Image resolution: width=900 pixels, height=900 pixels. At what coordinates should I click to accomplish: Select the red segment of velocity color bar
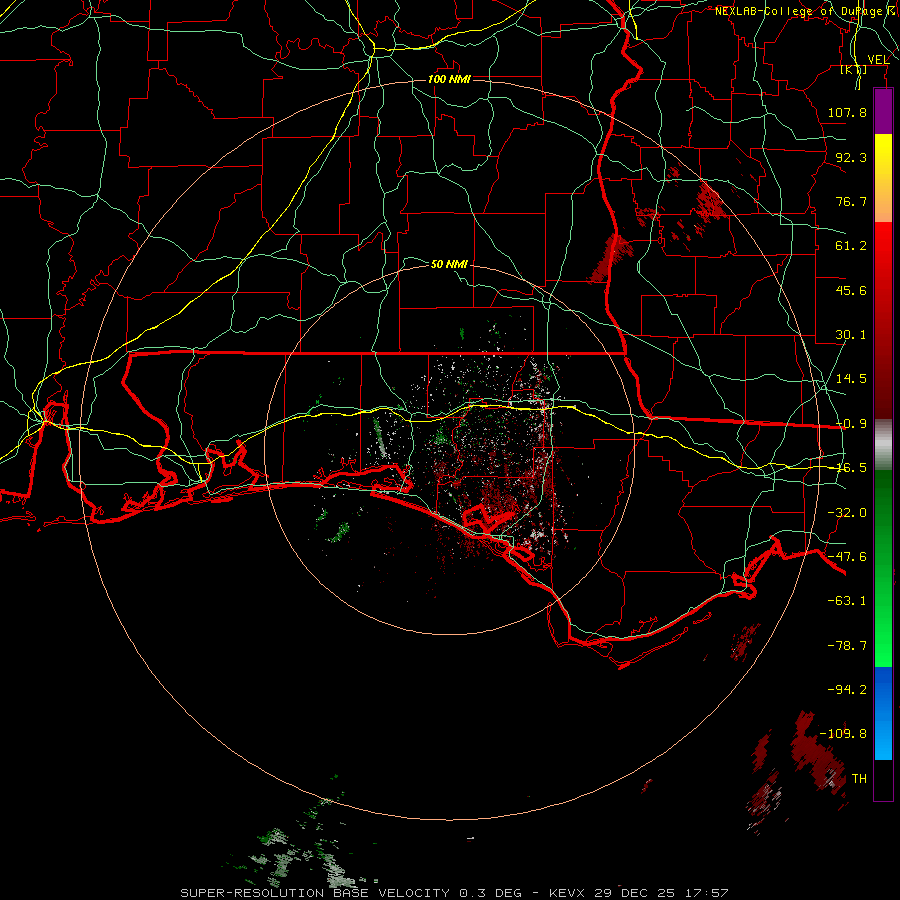883,320
